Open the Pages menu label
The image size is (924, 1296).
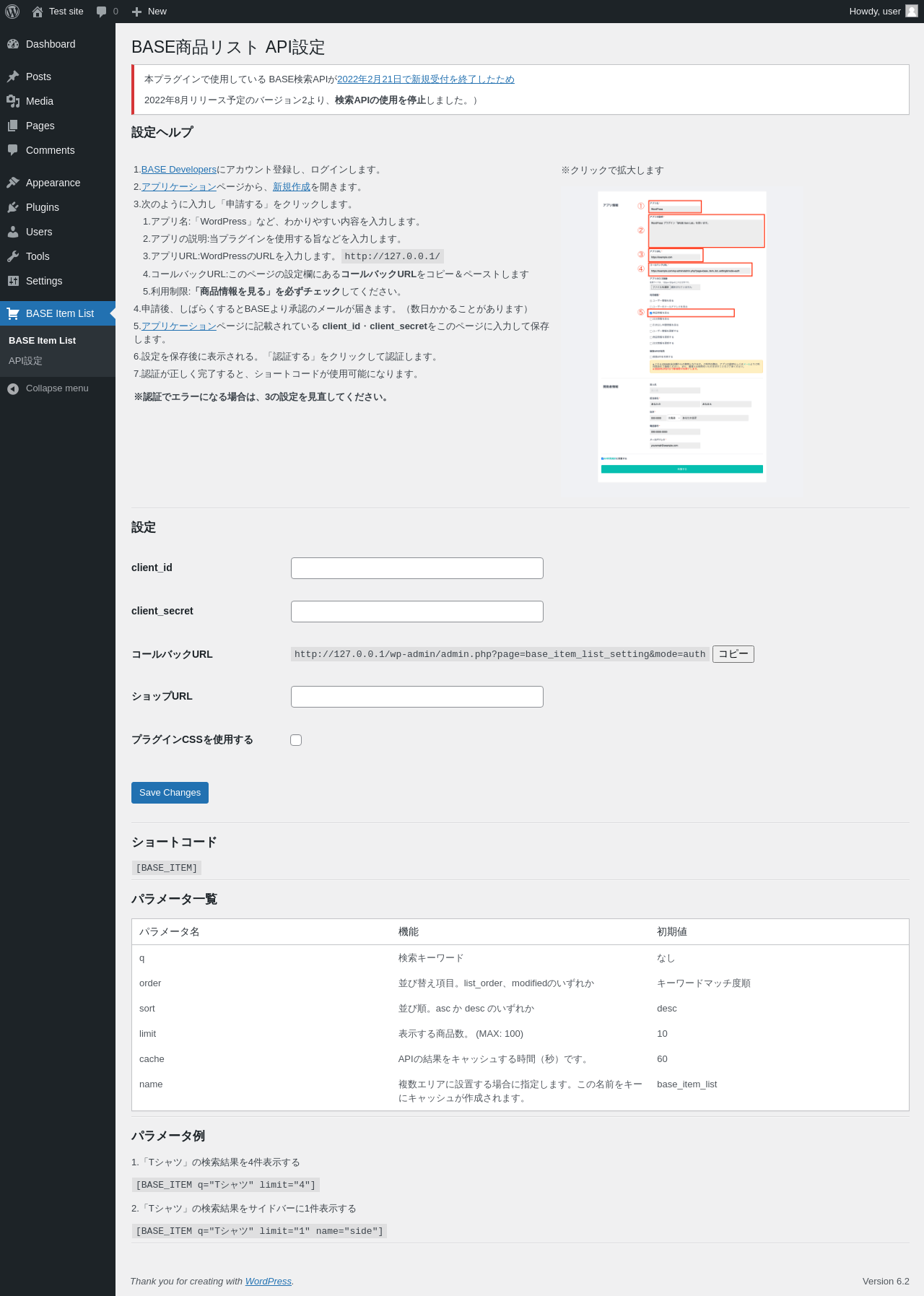(x=40, y=126)
